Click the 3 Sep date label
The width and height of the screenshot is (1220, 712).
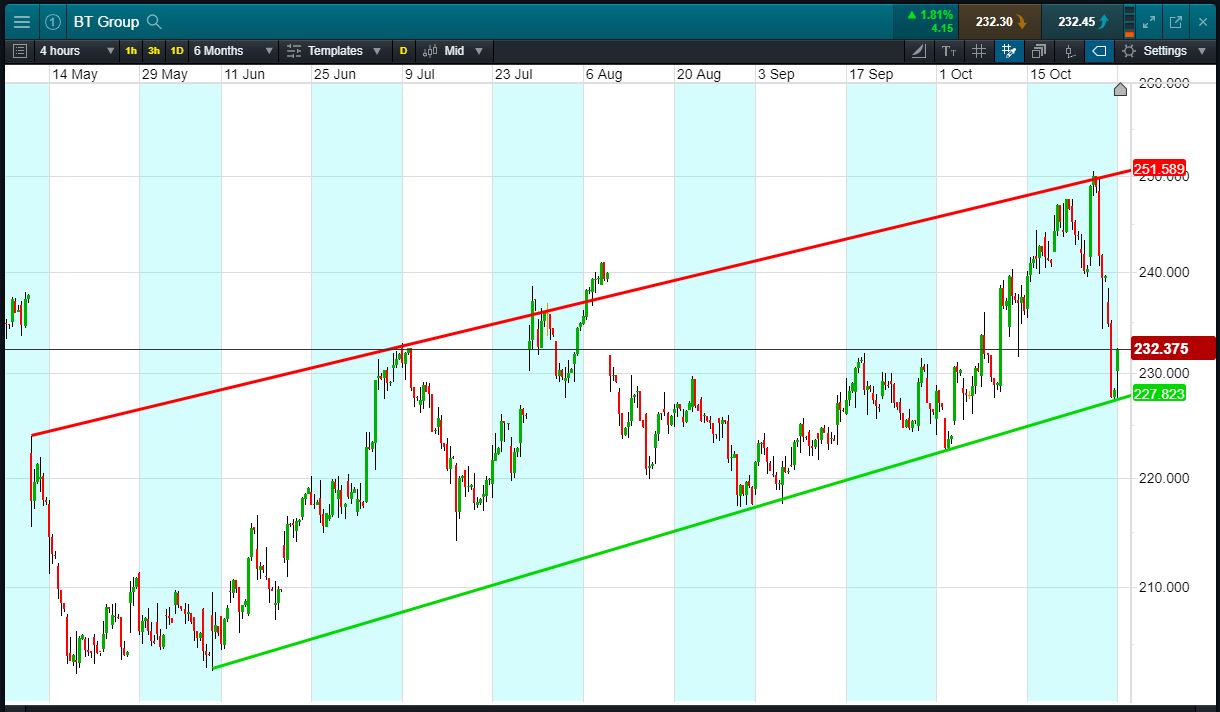pyautogui.click(x=776, y=74)
